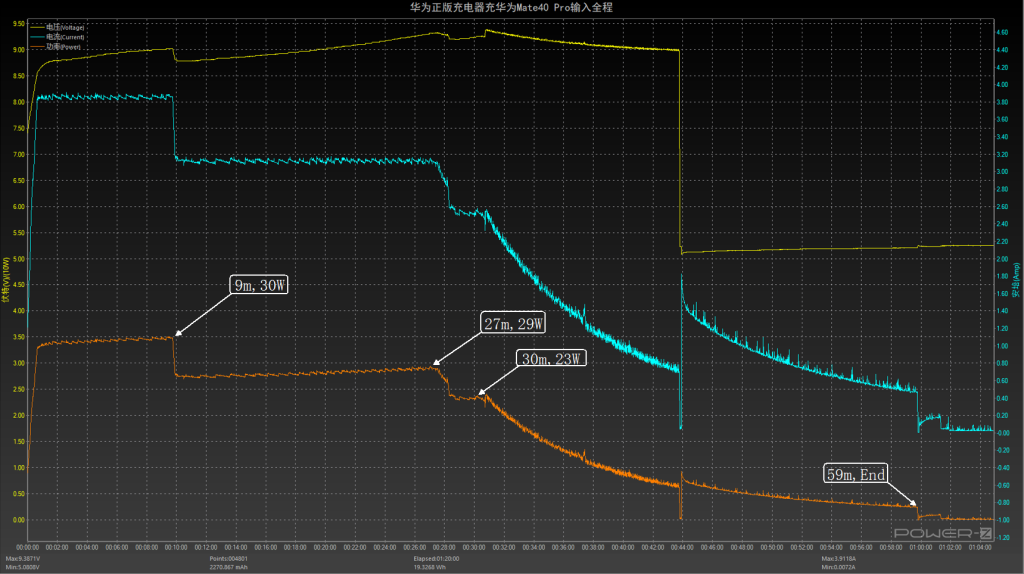Click the 00:10:00 time axis label

pos(176,548)
